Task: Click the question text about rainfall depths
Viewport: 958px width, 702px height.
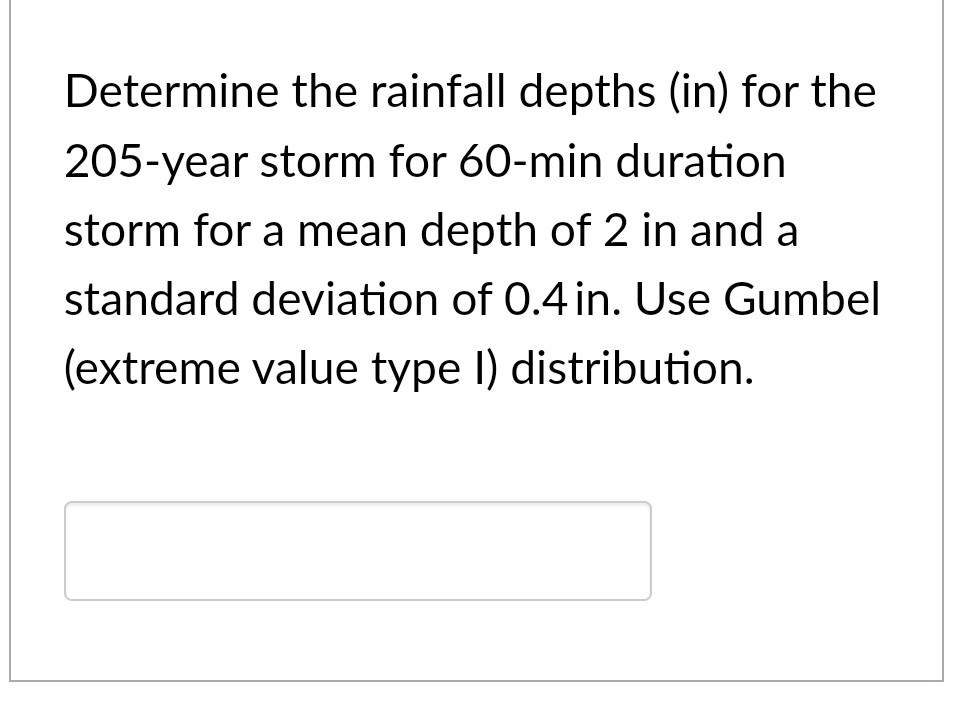Action: coord(470,230)
